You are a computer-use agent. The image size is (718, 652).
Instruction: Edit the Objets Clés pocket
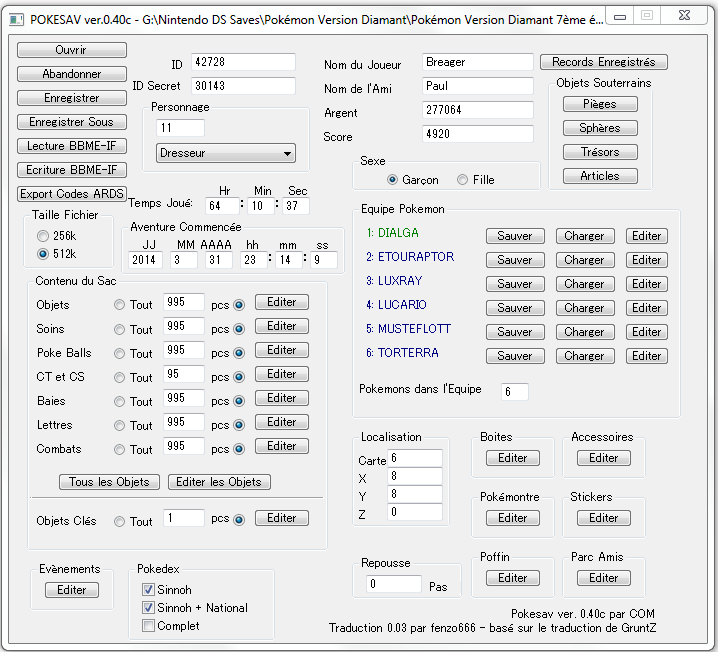pos(282,518)
